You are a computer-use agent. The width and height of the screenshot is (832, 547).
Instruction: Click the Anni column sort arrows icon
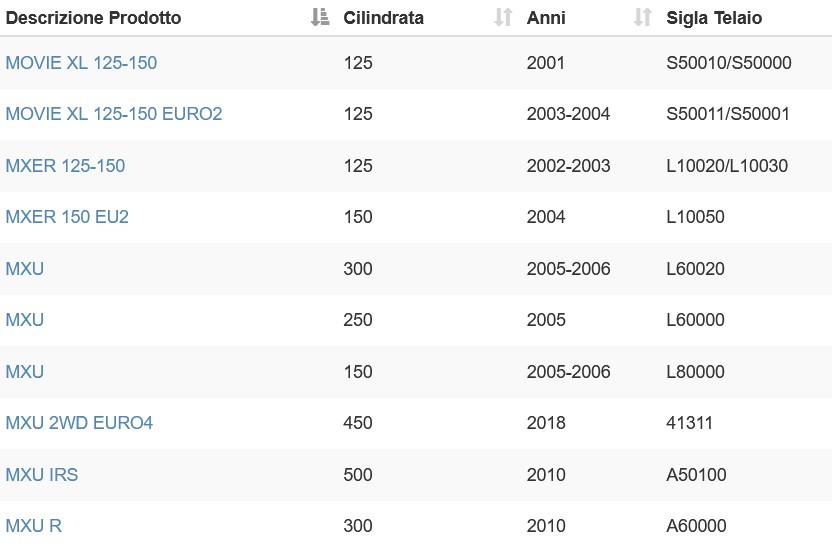(x=643, y=18)
